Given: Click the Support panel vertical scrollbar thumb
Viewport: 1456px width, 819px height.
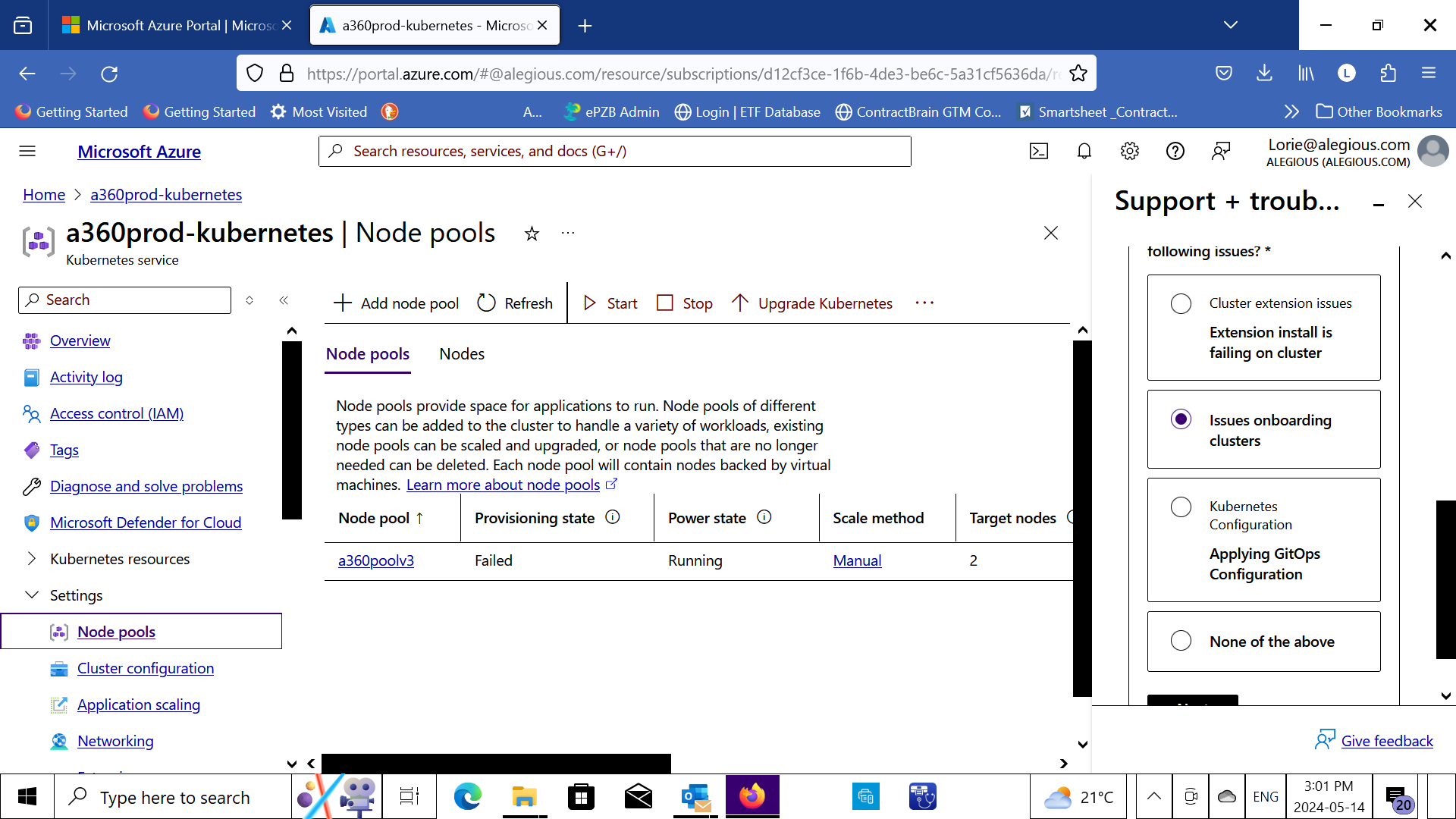Looking at the screenshot, I should pos(1445,579).
